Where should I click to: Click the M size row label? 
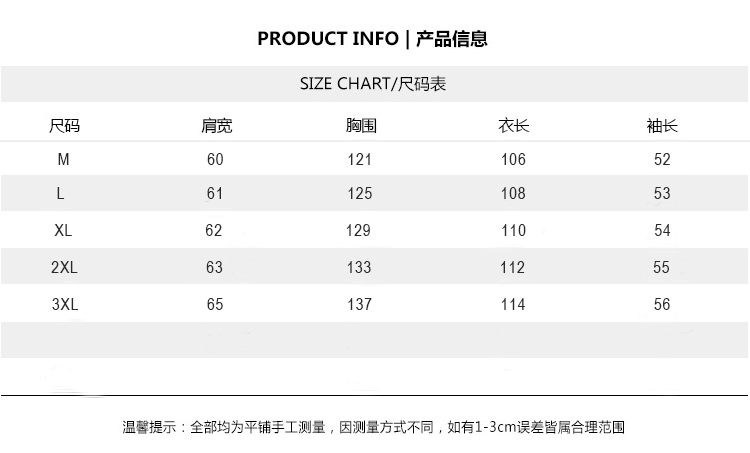[64, 160]
